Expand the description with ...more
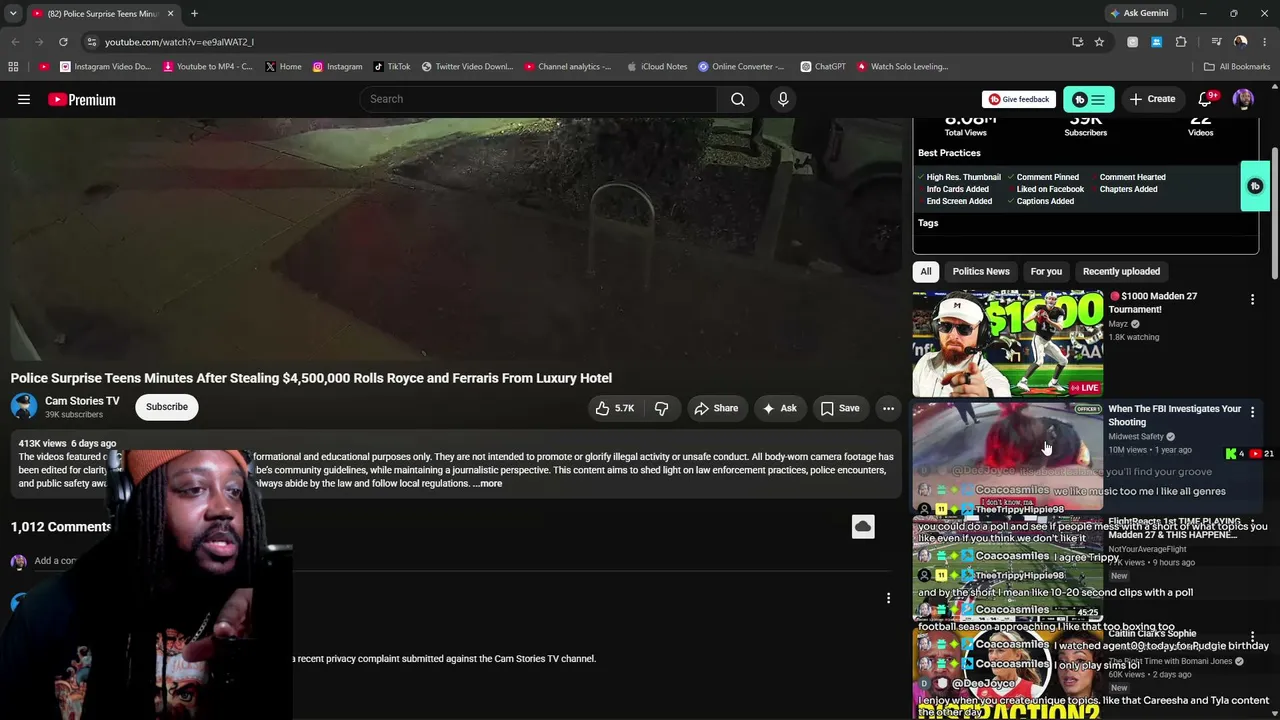This screenshot has height=720, width=1280. click(488, 484)
